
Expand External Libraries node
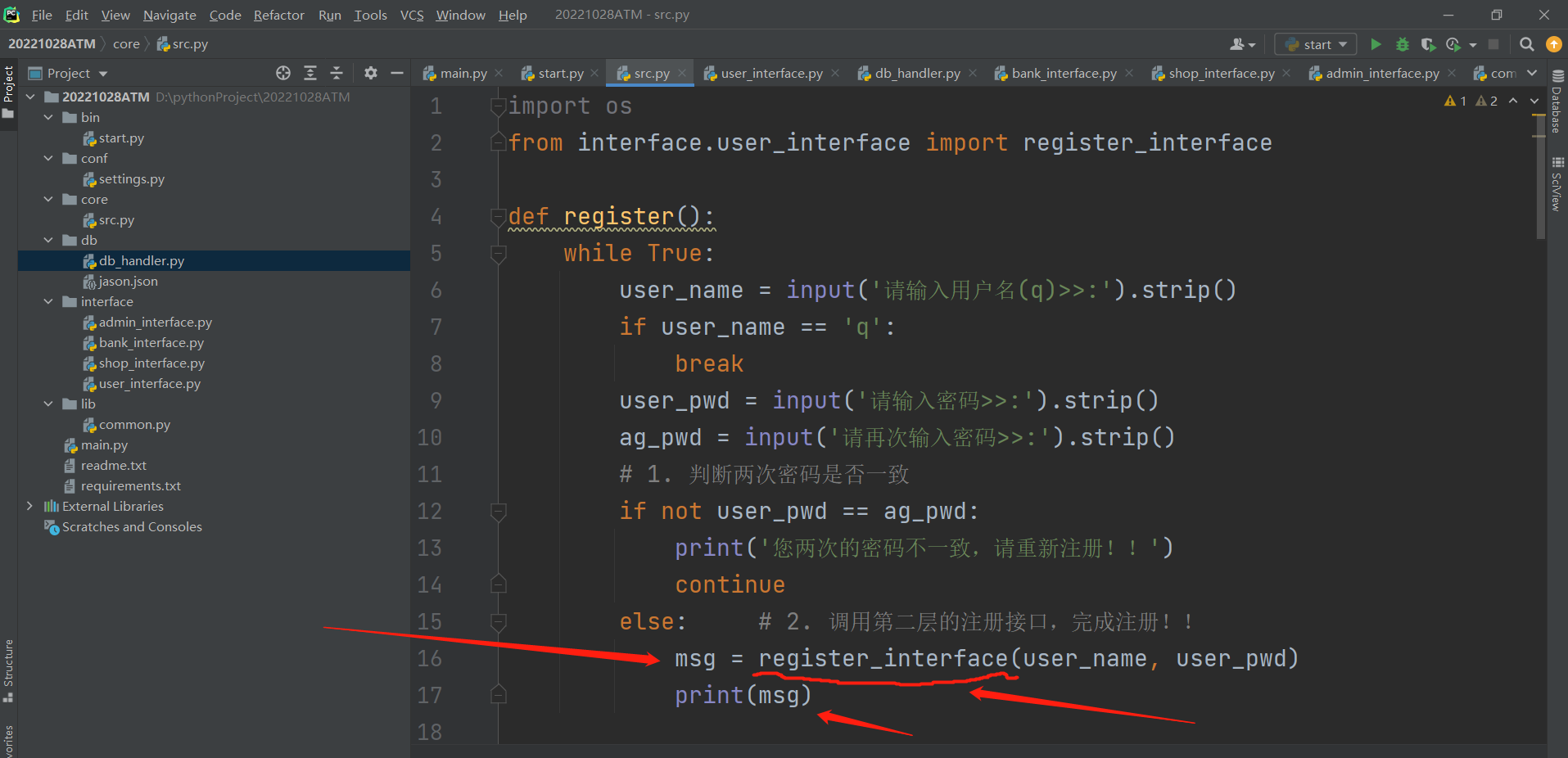coord(30,506)
